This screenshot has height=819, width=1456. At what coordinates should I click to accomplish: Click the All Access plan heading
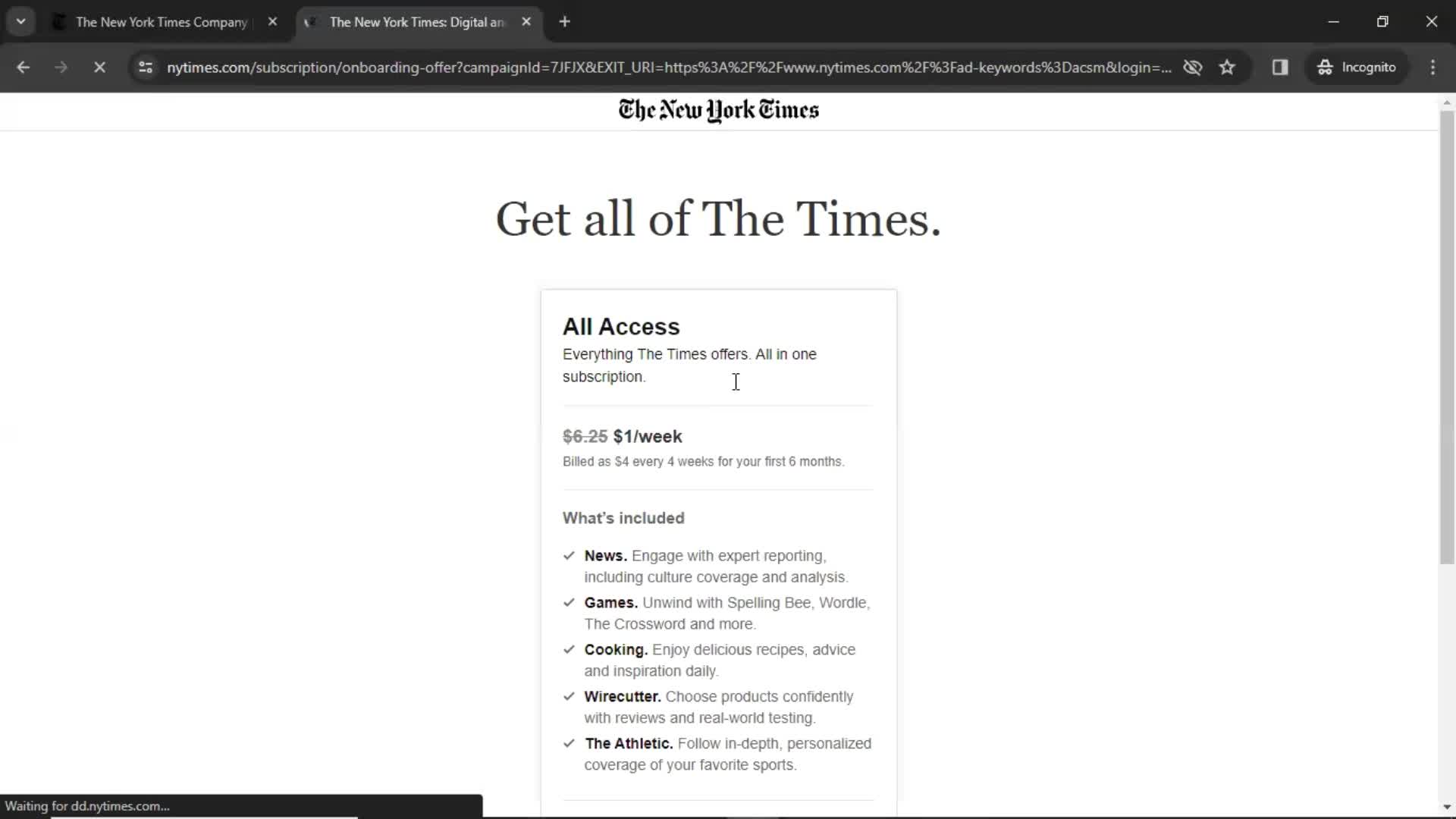click(x=620, y=326)
